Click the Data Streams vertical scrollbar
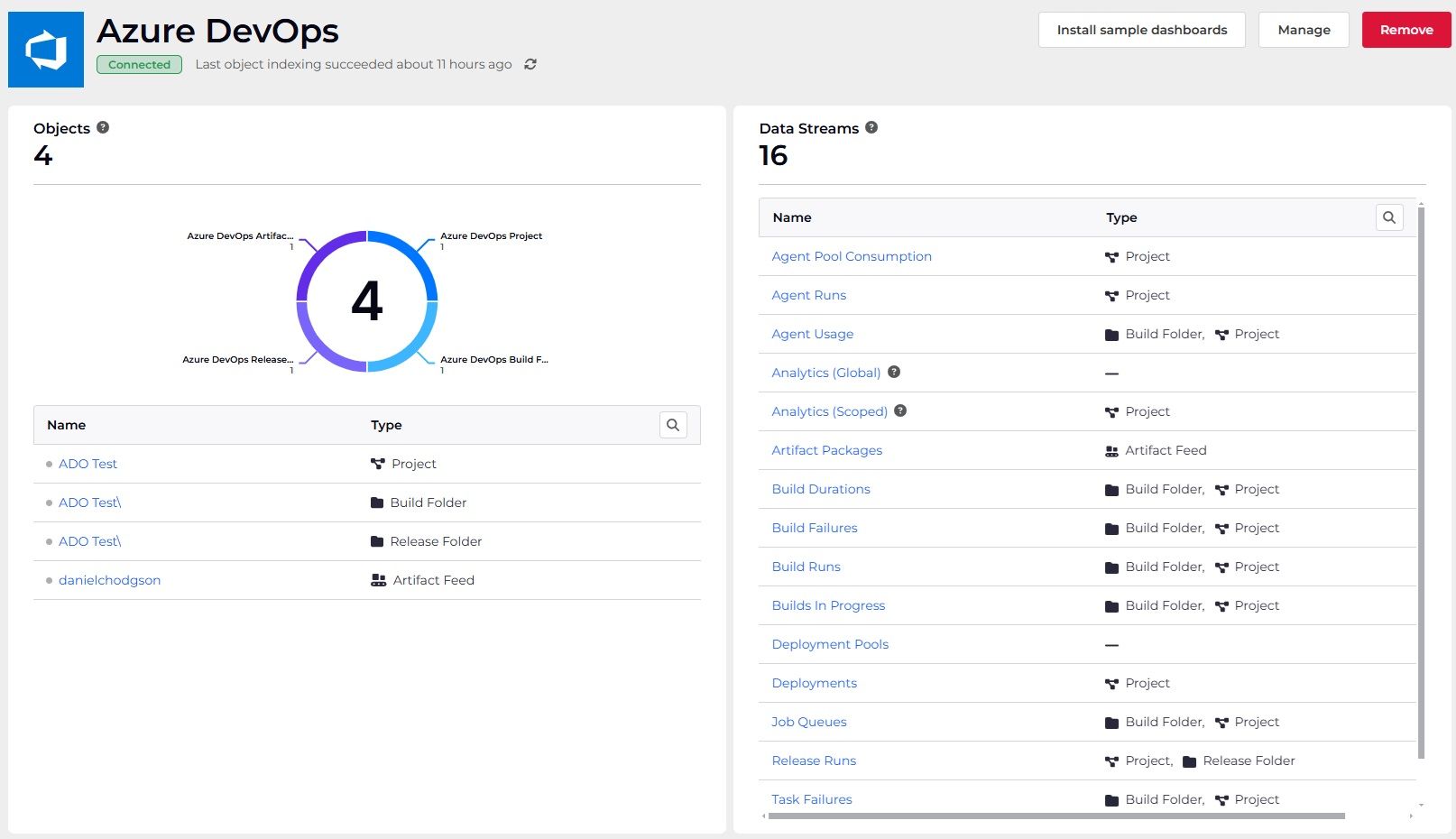1456x839 pixels. tap(1421, 483)
